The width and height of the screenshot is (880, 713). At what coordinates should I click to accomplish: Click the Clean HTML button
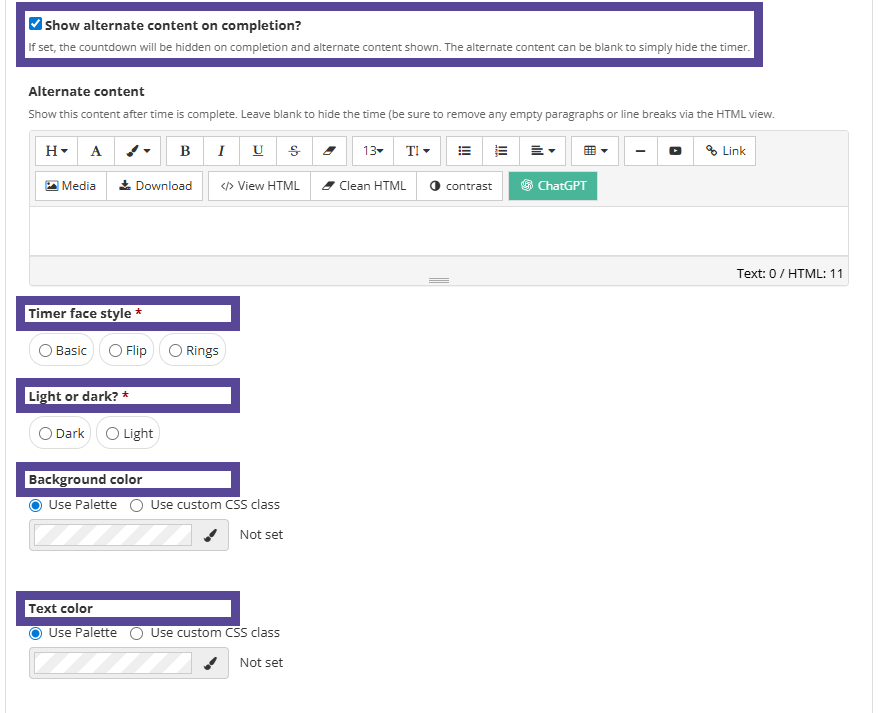point(364,186)
